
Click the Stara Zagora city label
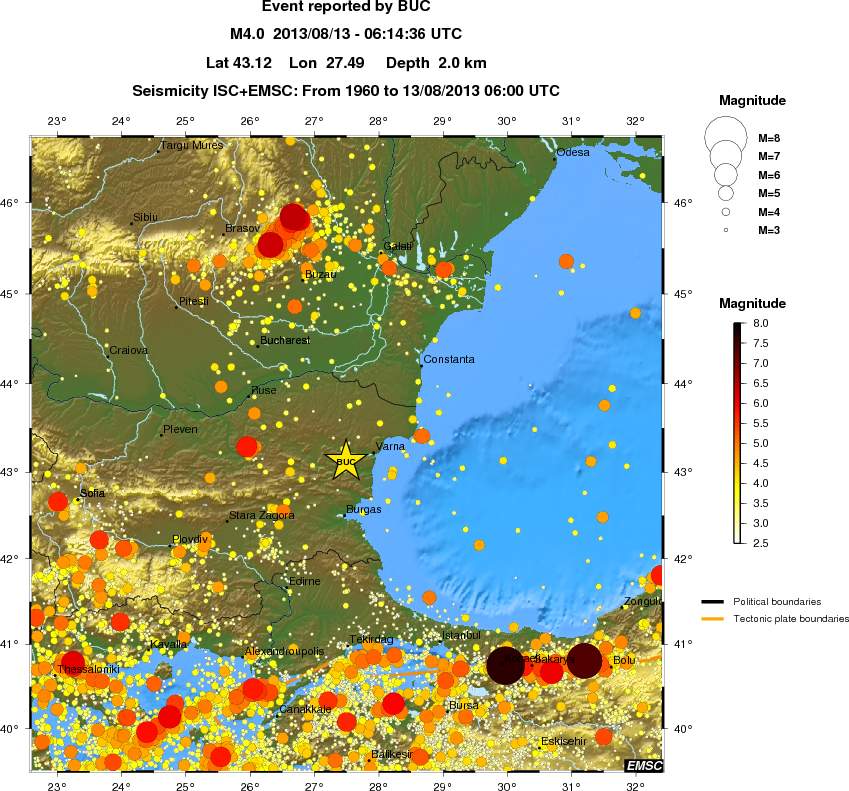click(x=262, y=515)
